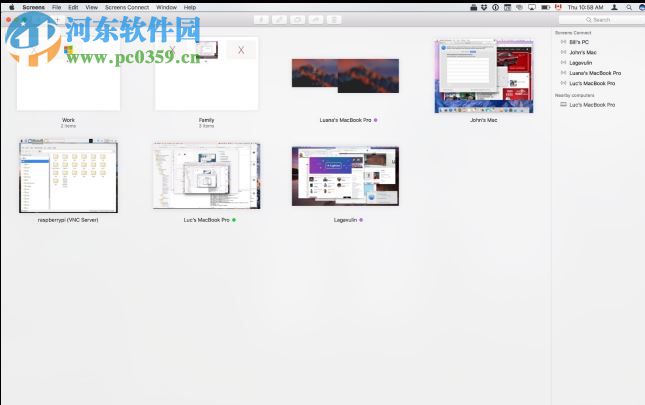
Task: Click the connection icon beside Bill's PC
Action: point(564,42)
